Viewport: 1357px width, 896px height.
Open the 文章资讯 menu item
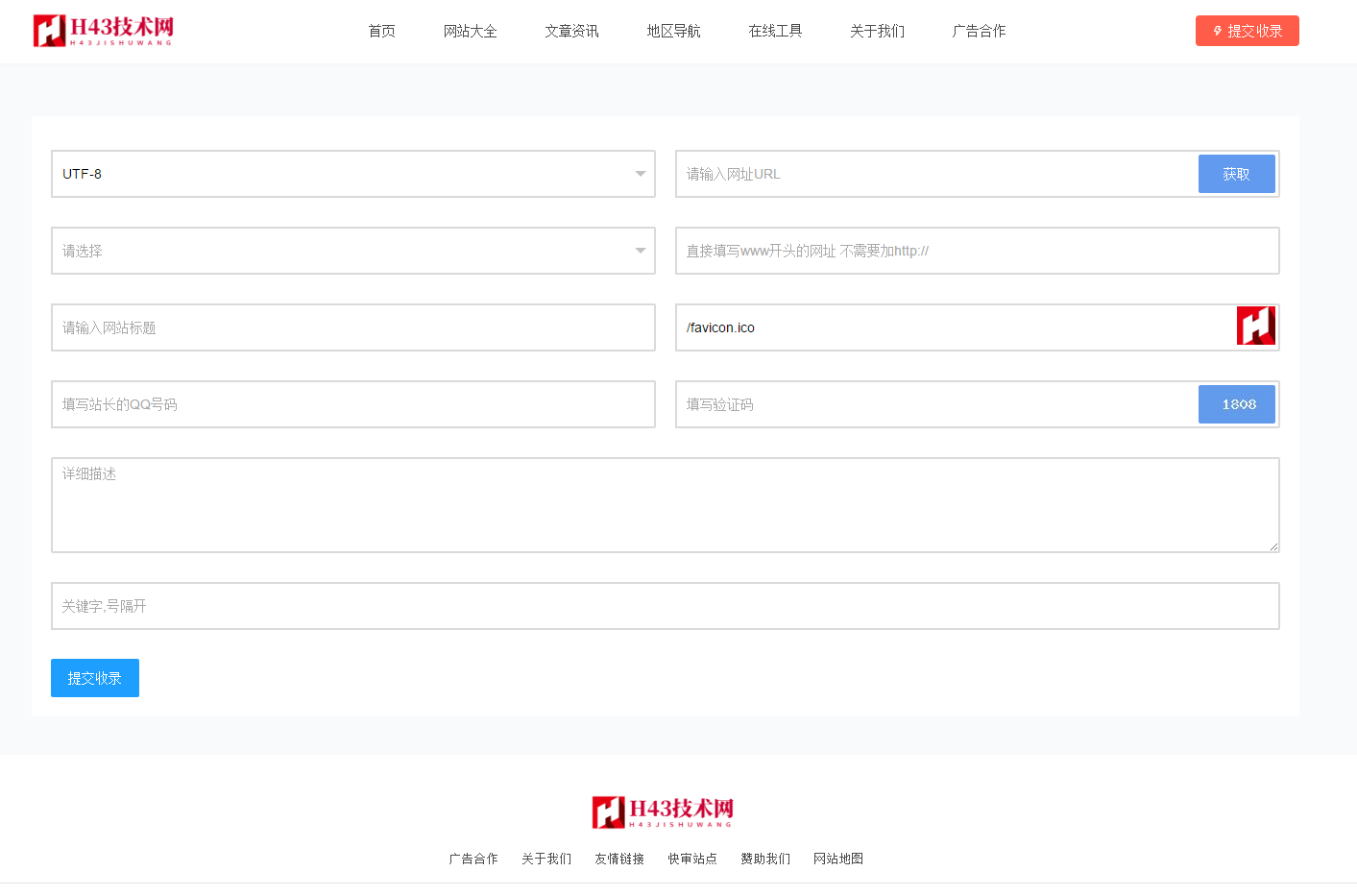click(x=571, y=31)
